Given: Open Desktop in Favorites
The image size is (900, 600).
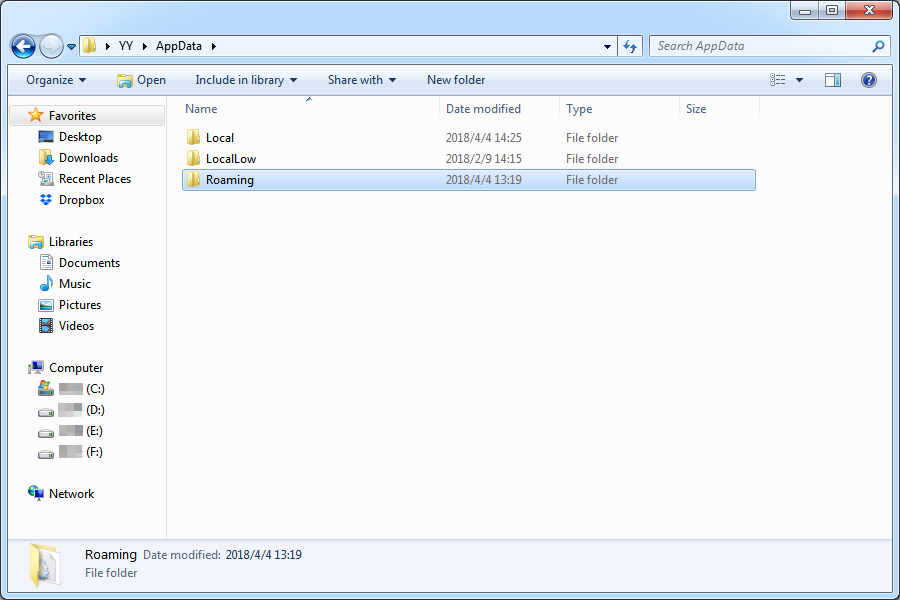Looking at the screenshot, I should coord(80,137).
